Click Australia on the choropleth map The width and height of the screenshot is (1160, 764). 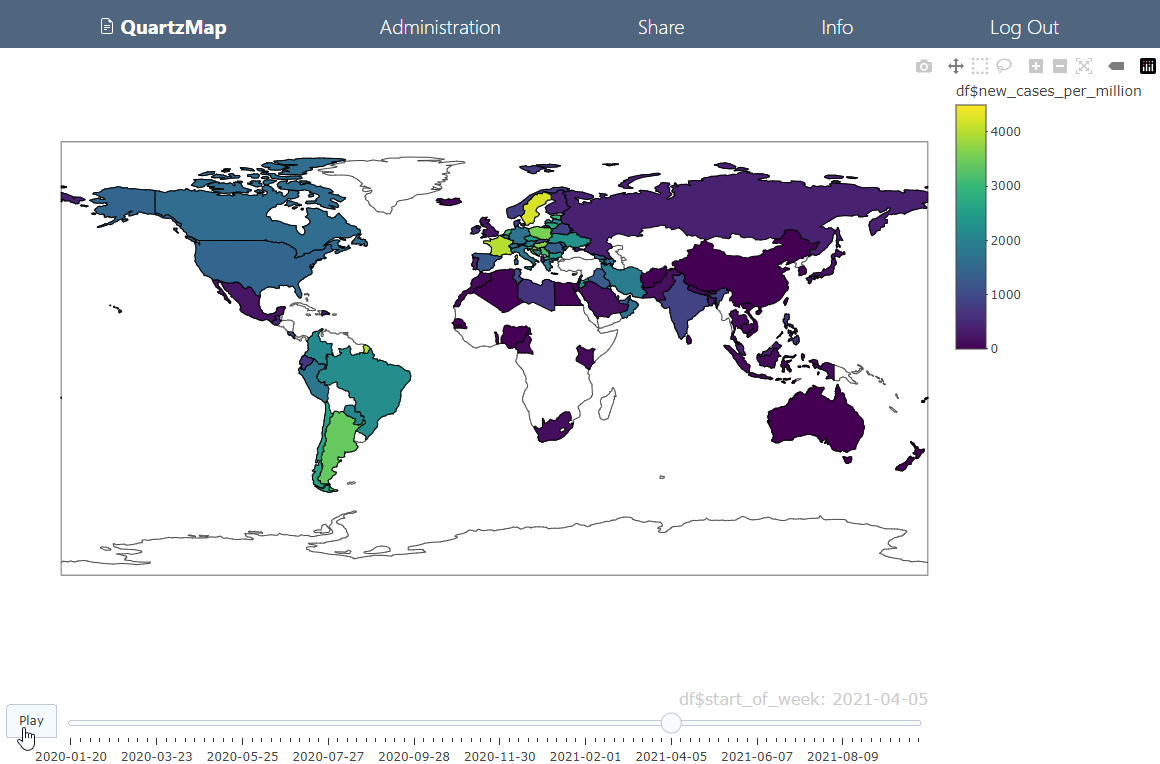[814, 418]
